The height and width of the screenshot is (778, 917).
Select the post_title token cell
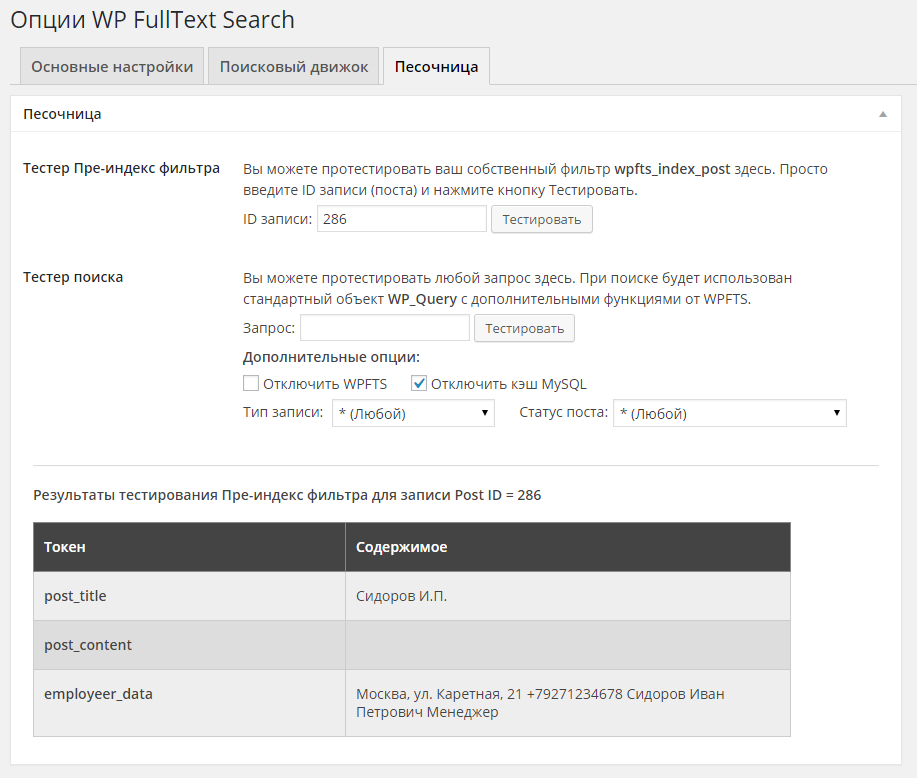click(x=189, y=596)
